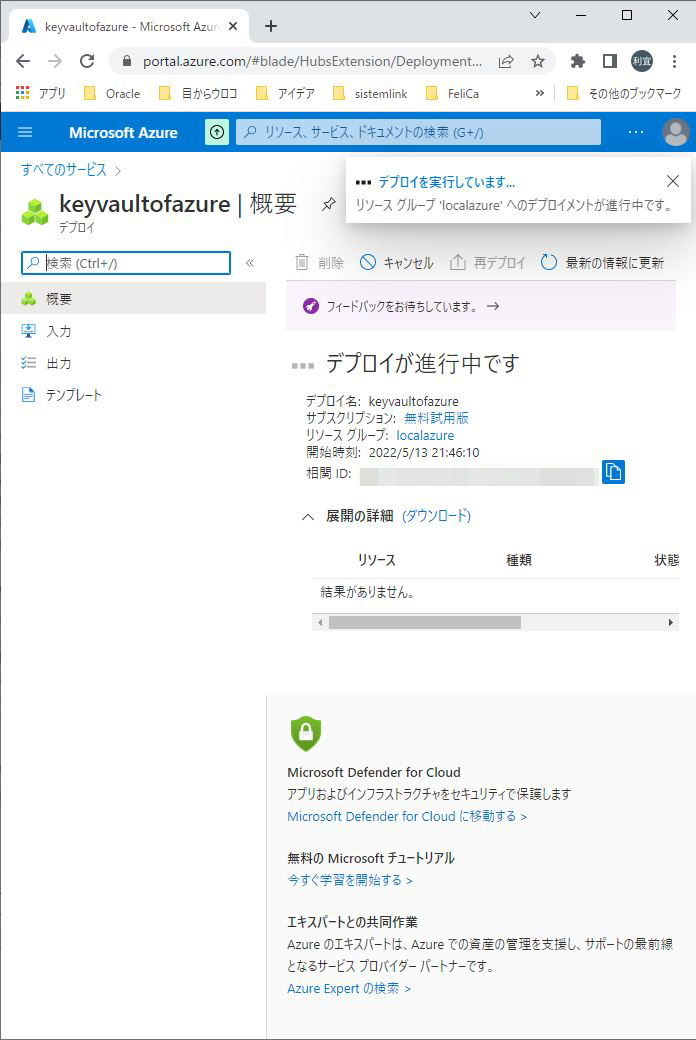Go to すべてのサービス breadcrumb

point(64,170)
